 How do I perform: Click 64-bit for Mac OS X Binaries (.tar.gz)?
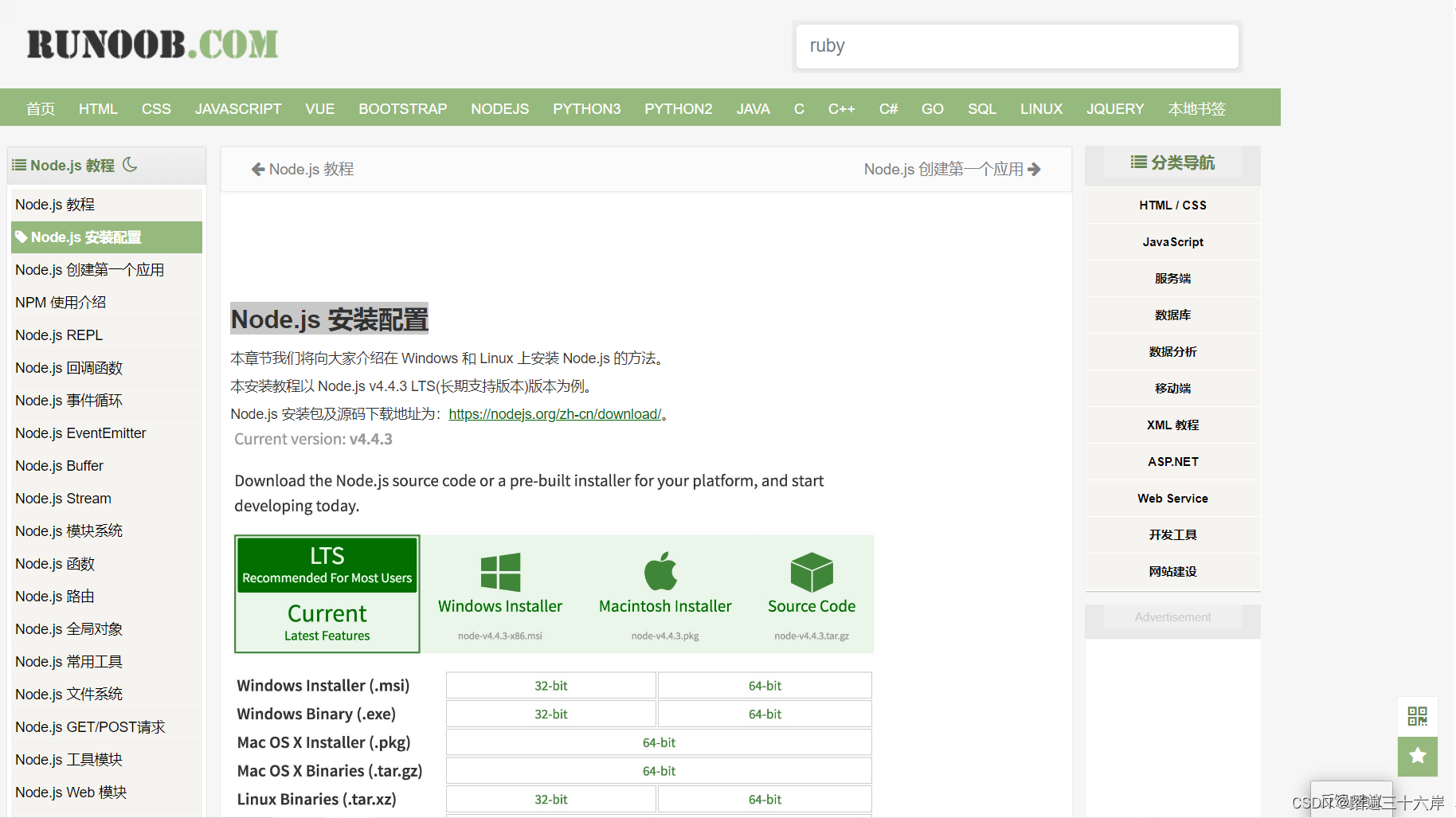pyautogui.click(x=659, y=771)
